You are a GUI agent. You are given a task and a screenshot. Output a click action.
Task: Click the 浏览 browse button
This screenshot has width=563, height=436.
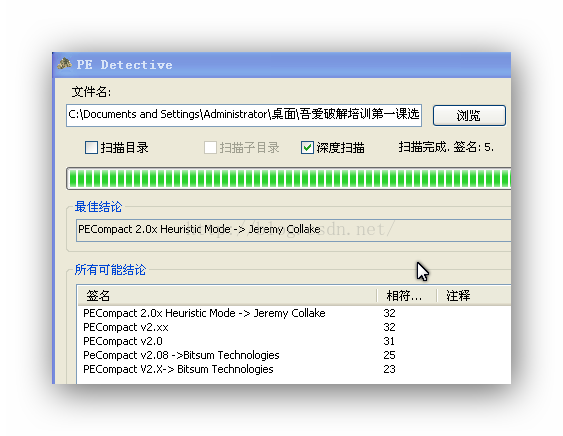coord(469,115)
